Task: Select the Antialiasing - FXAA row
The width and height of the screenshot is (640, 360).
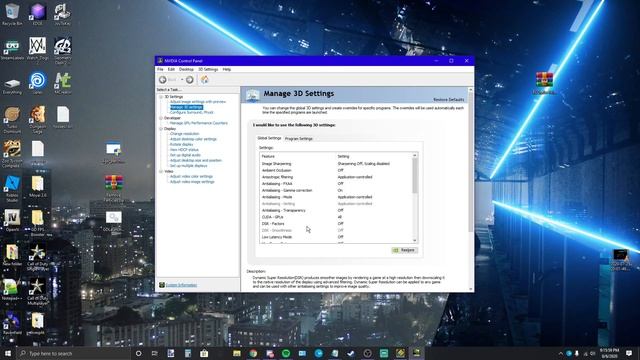Action: (336, 184)
